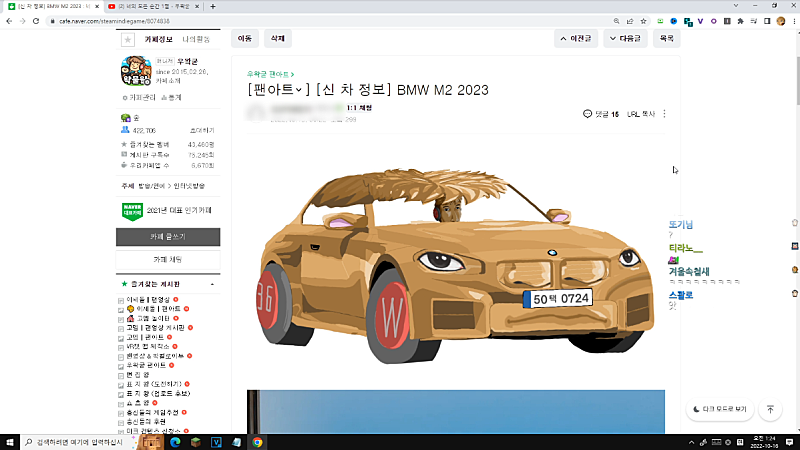Click the BMW M2 fan art image

tap(456, 265)
